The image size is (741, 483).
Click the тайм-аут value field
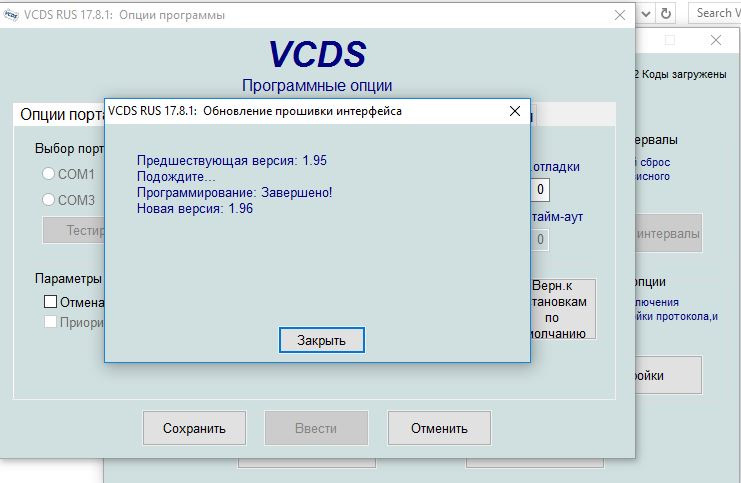(x=540, y=240)
